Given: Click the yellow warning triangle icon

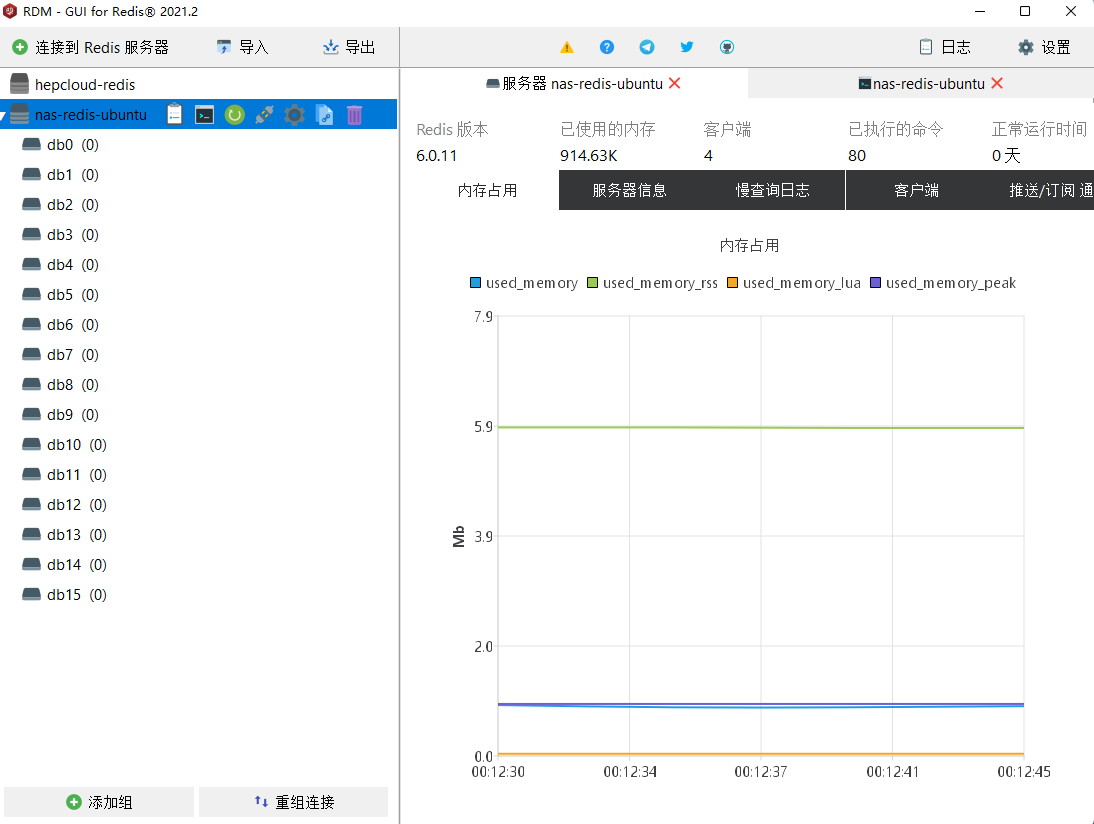Looking at the screenshot, I should [x=567, y=47].
